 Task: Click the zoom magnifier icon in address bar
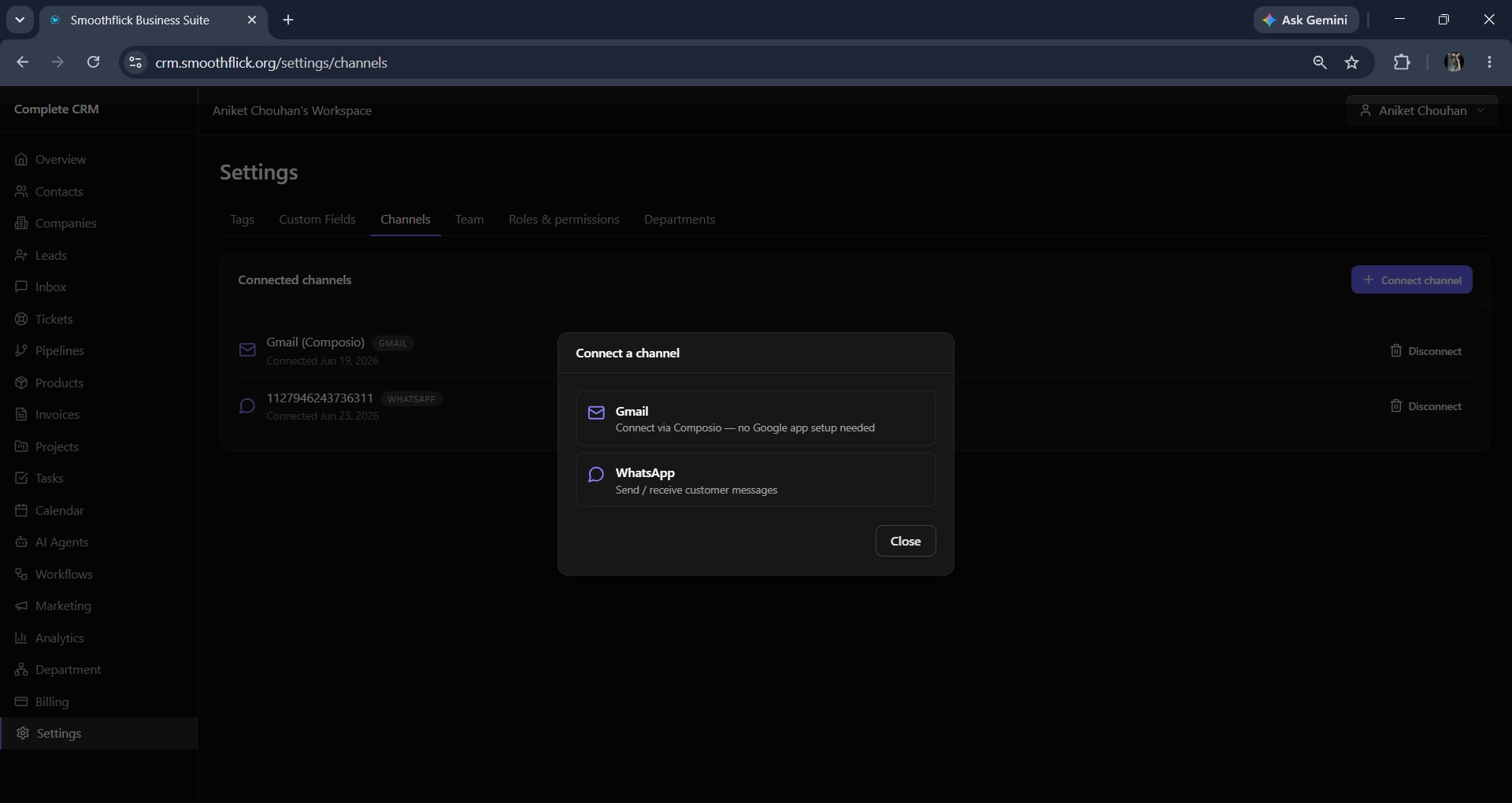1320,62
